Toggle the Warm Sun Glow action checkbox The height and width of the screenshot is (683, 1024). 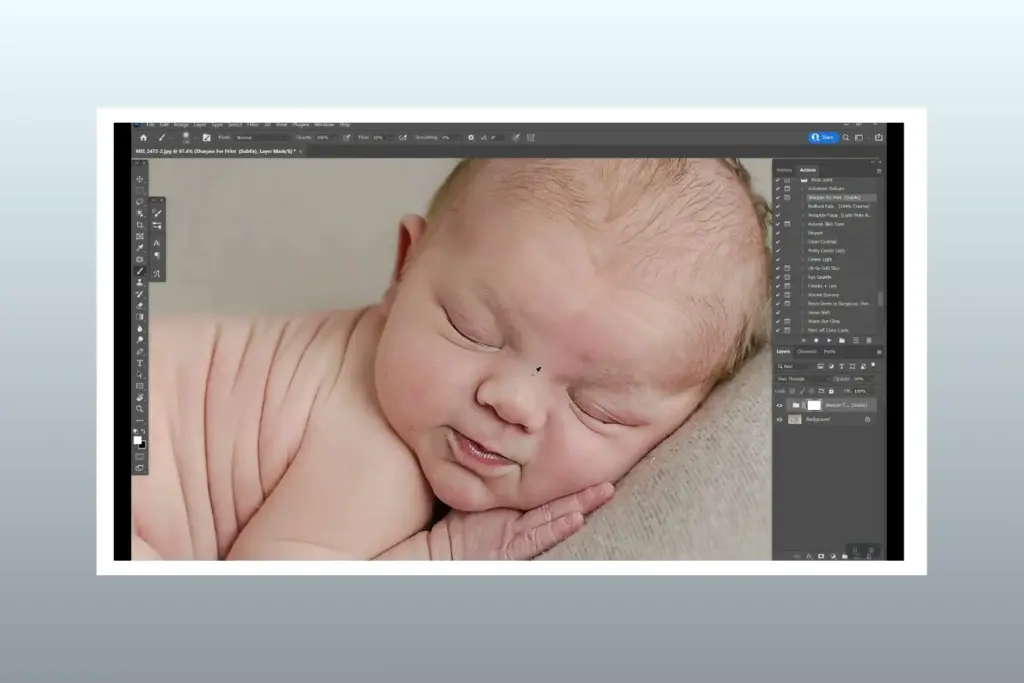(778, 320)
